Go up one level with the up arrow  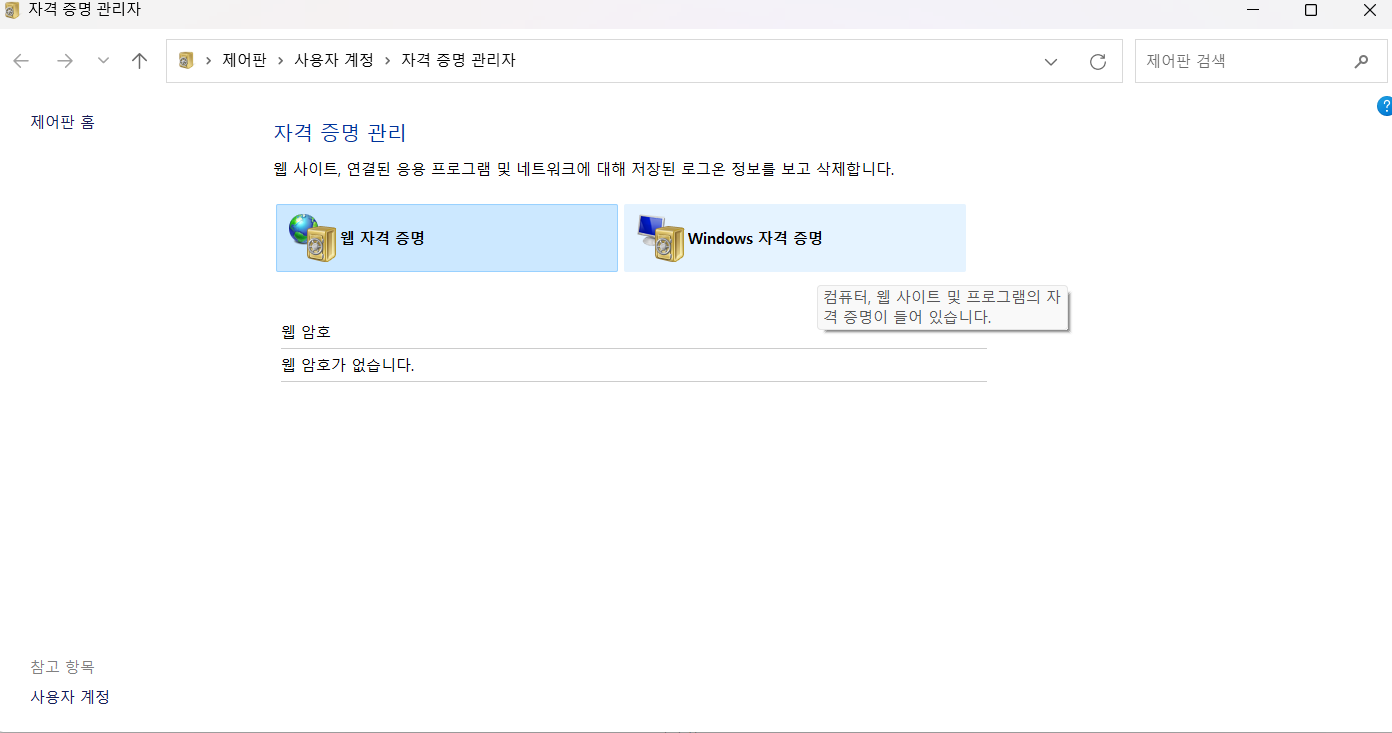pyautogui.click(x=140, y=61)
